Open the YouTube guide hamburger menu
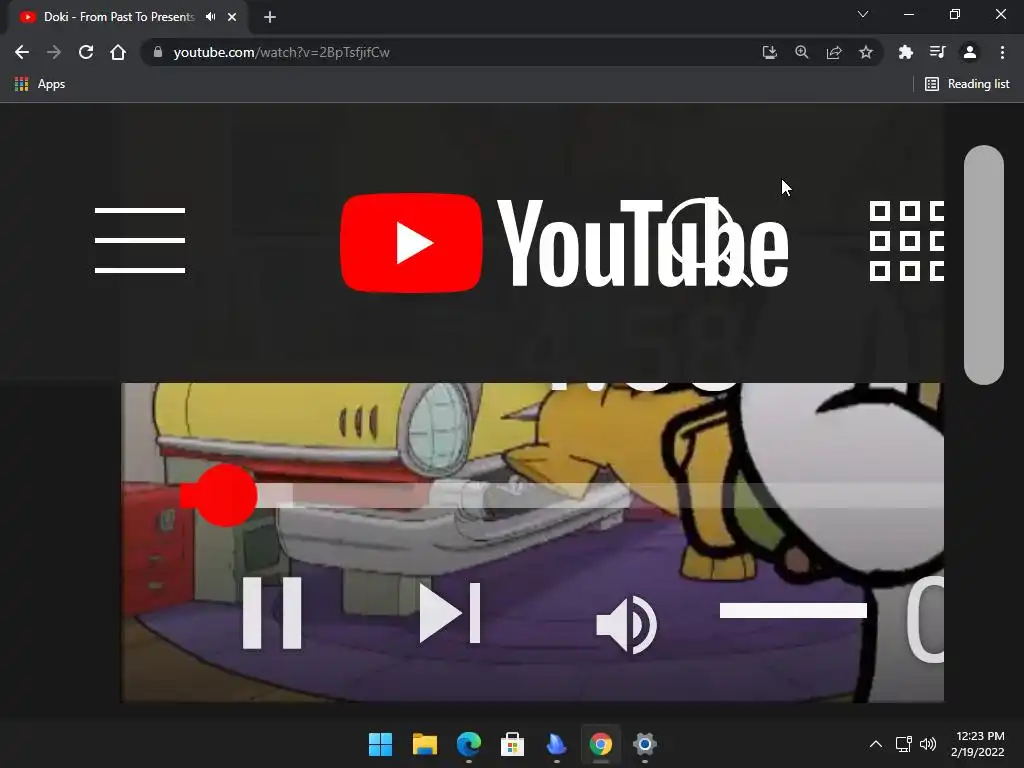1024x768 pixels. click(x=140, y=240)
